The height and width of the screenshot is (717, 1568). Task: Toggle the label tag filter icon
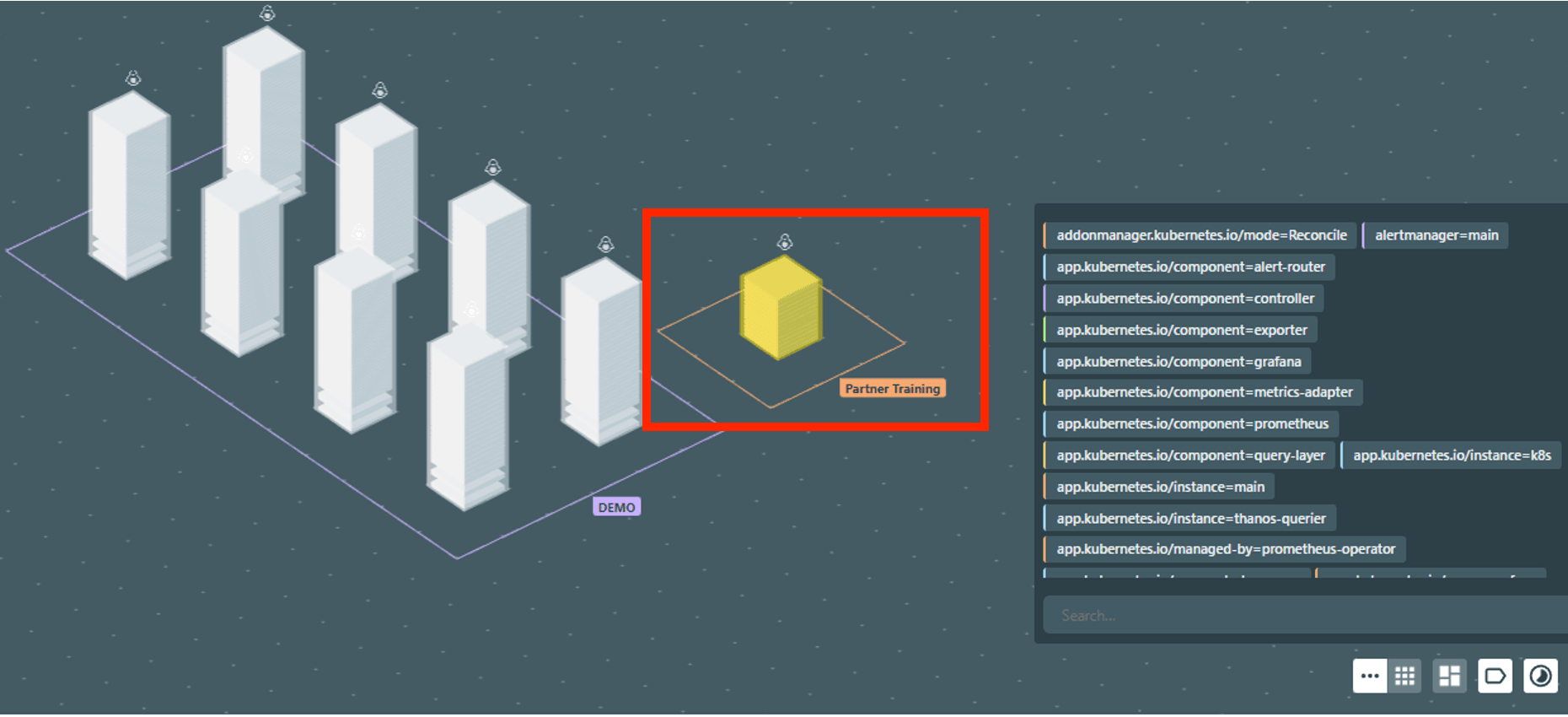point(1495,676)
